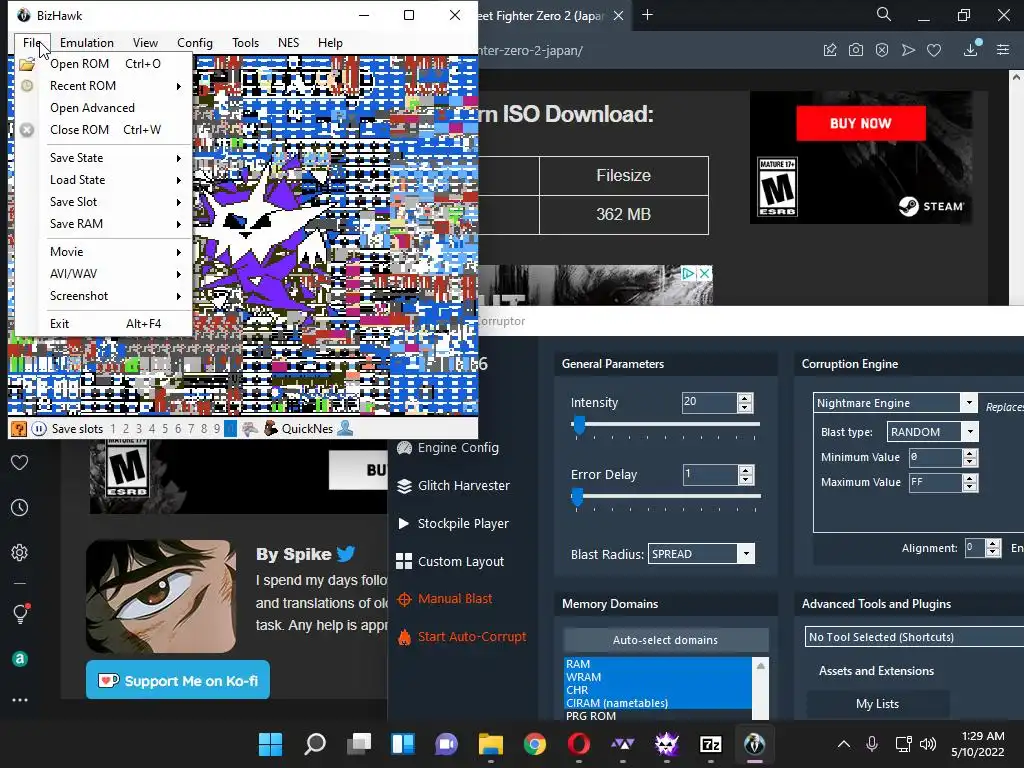Click the Error Delay value field showing 1
1024x768 pixels.
[710, 474]
